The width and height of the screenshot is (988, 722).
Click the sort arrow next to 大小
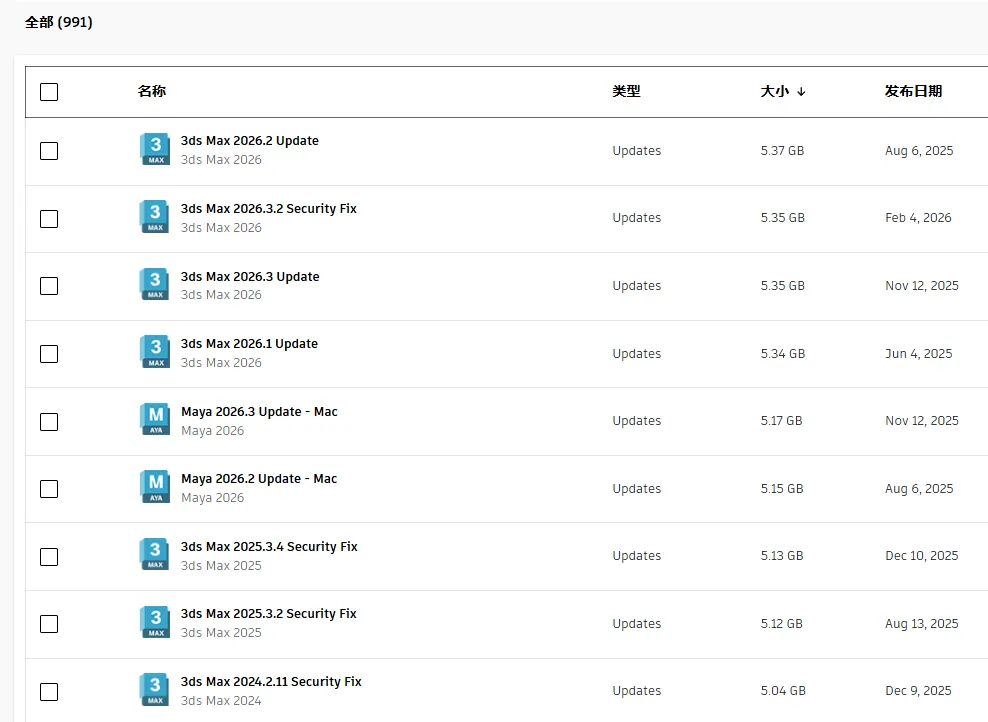[801, 91]
